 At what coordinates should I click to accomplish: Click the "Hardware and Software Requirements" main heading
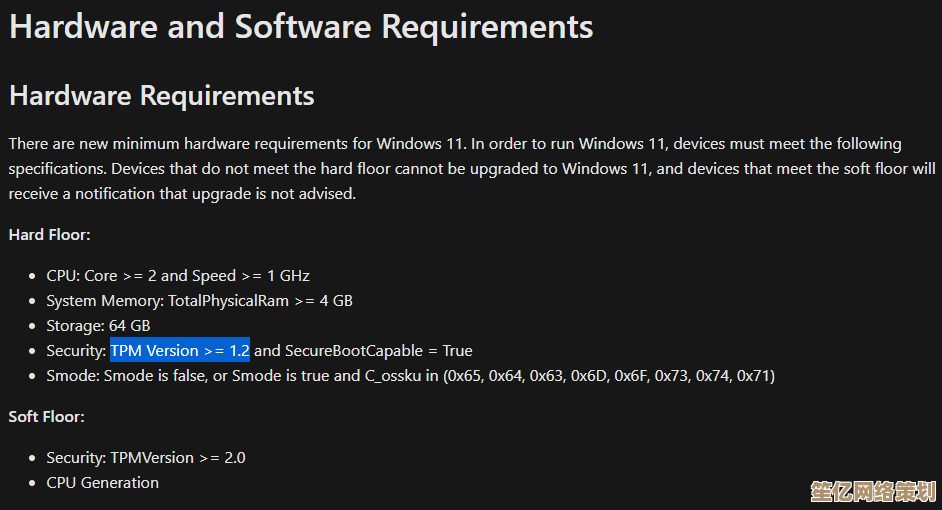click(x=300, y=27)
